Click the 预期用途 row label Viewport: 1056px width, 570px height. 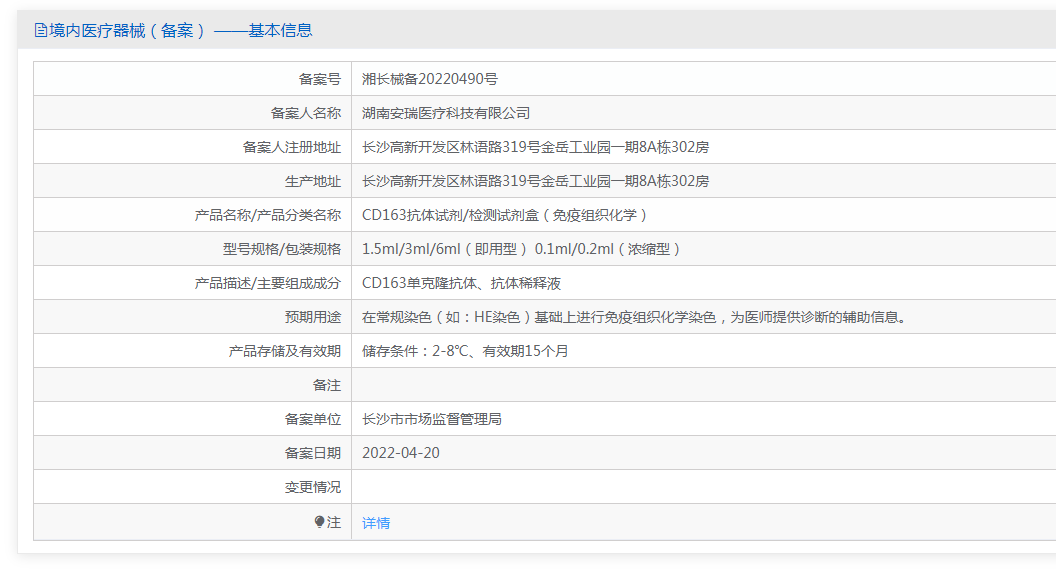pyautogui.click(x=312, y=317)
